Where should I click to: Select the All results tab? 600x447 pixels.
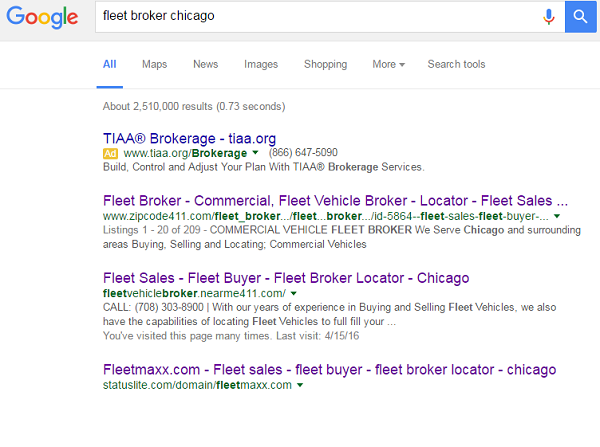click(x=109, y=64)
